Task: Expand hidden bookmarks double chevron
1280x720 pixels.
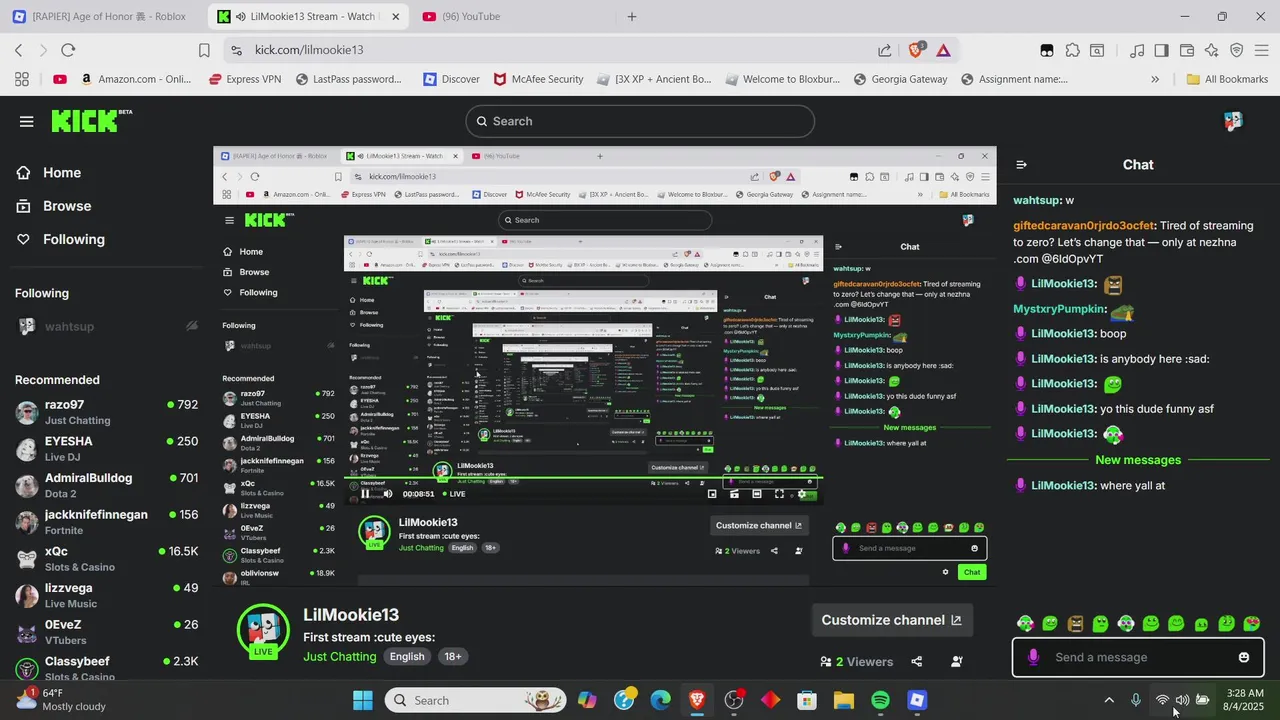Action: pos(1155,79)
